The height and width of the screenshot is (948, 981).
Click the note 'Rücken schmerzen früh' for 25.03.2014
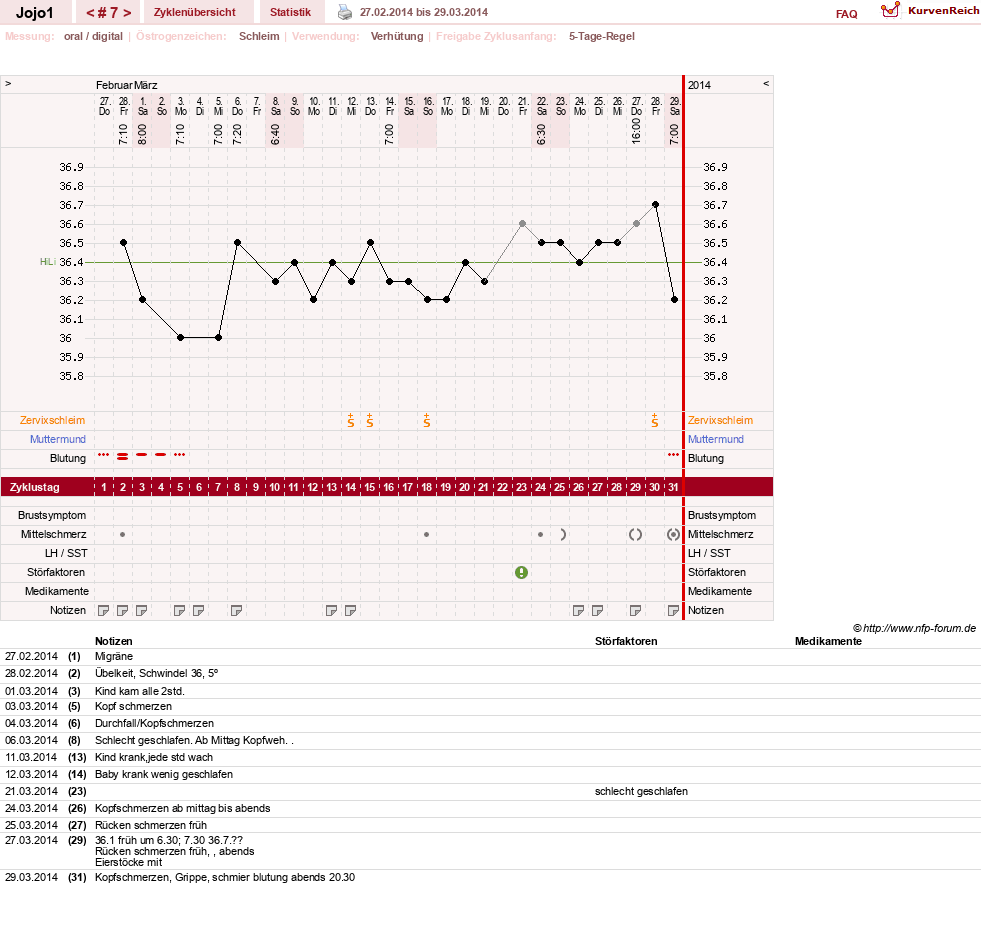coord(151,825)
